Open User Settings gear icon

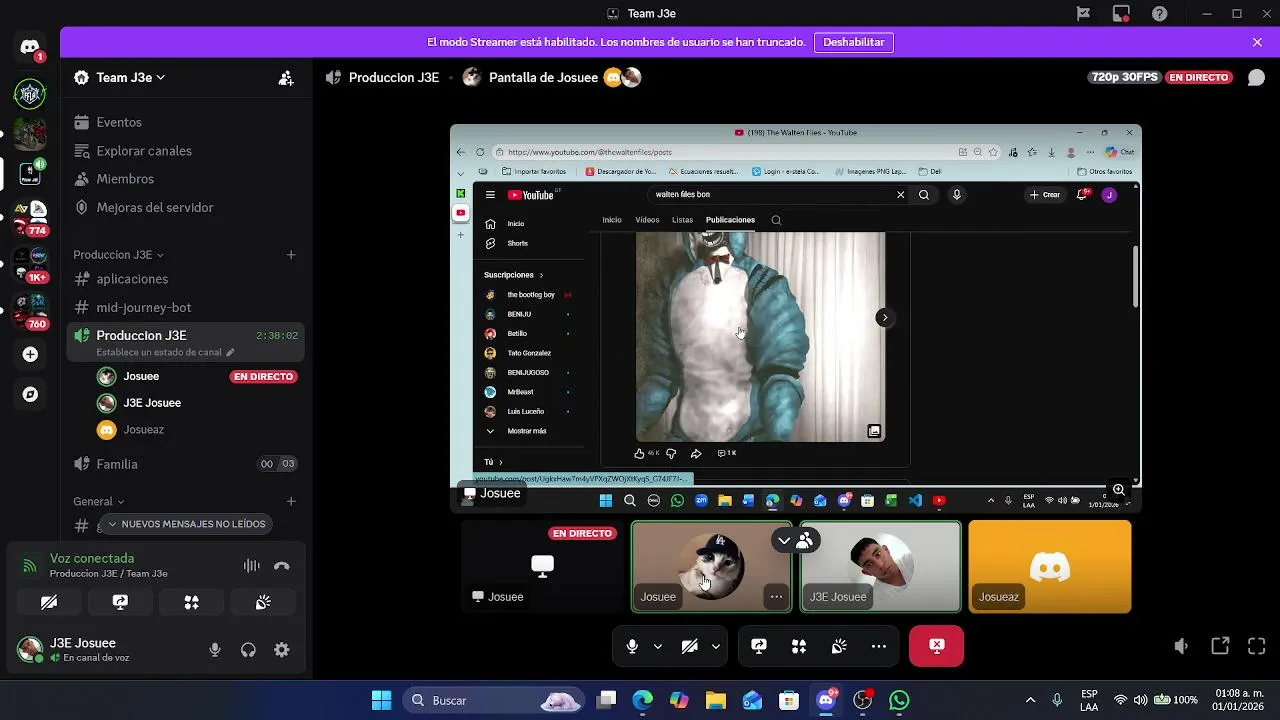click(282, 650)
